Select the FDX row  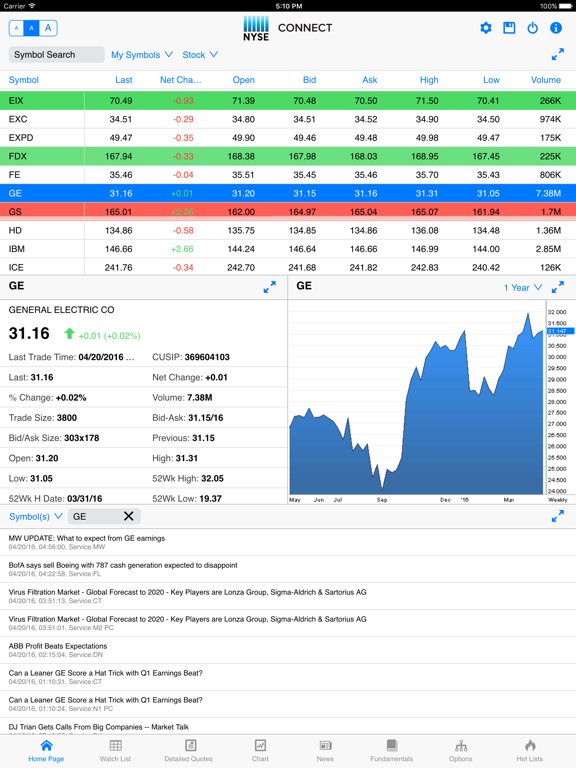tap(288, 156)
